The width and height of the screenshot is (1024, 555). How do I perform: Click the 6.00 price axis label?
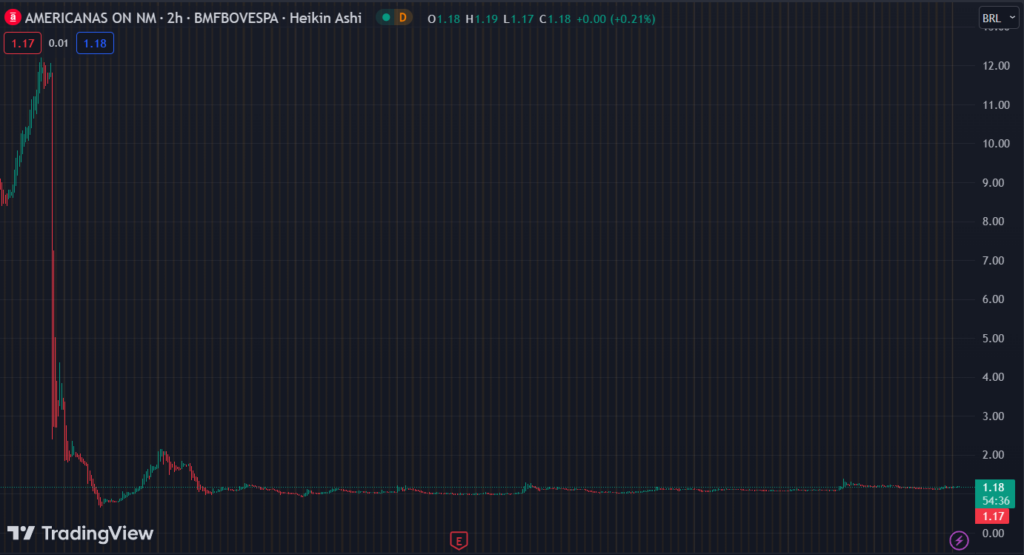[x=993, y=299]
